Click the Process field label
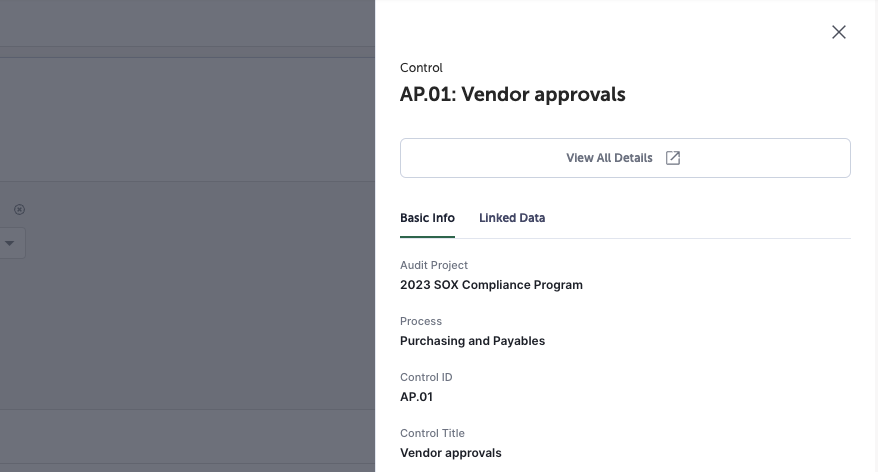The height and width of the screenshot is (472, 878). (x=421, y=321)
